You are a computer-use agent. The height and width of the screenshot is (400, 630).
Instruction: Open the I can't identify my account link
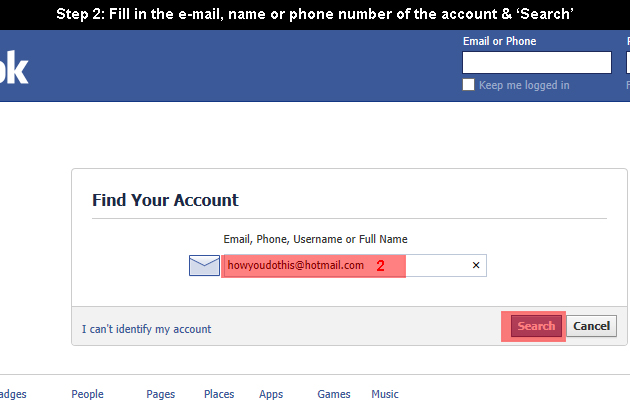point(146,329)
